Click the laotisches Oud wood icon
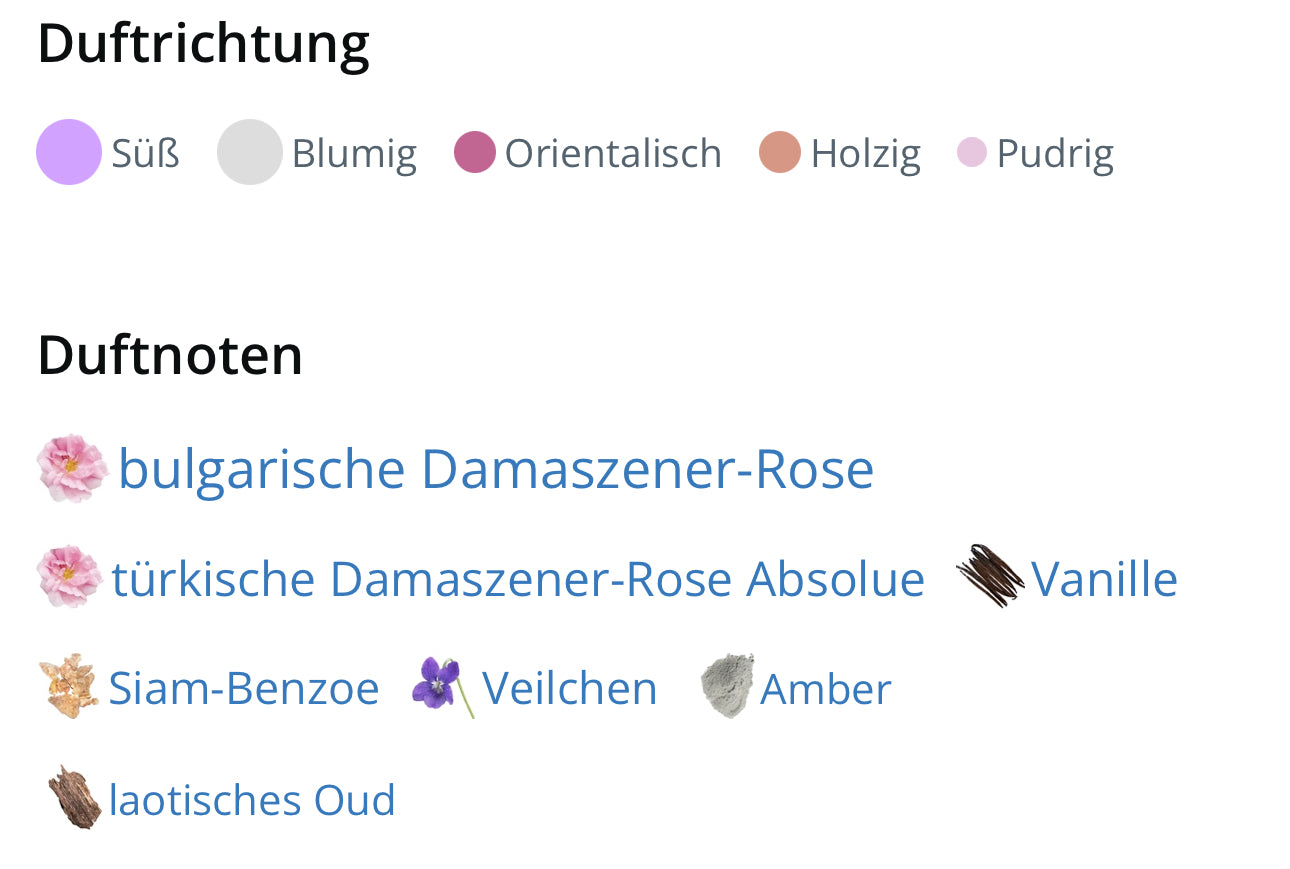Screen dimensions: 1290x869 coord(75,797)
